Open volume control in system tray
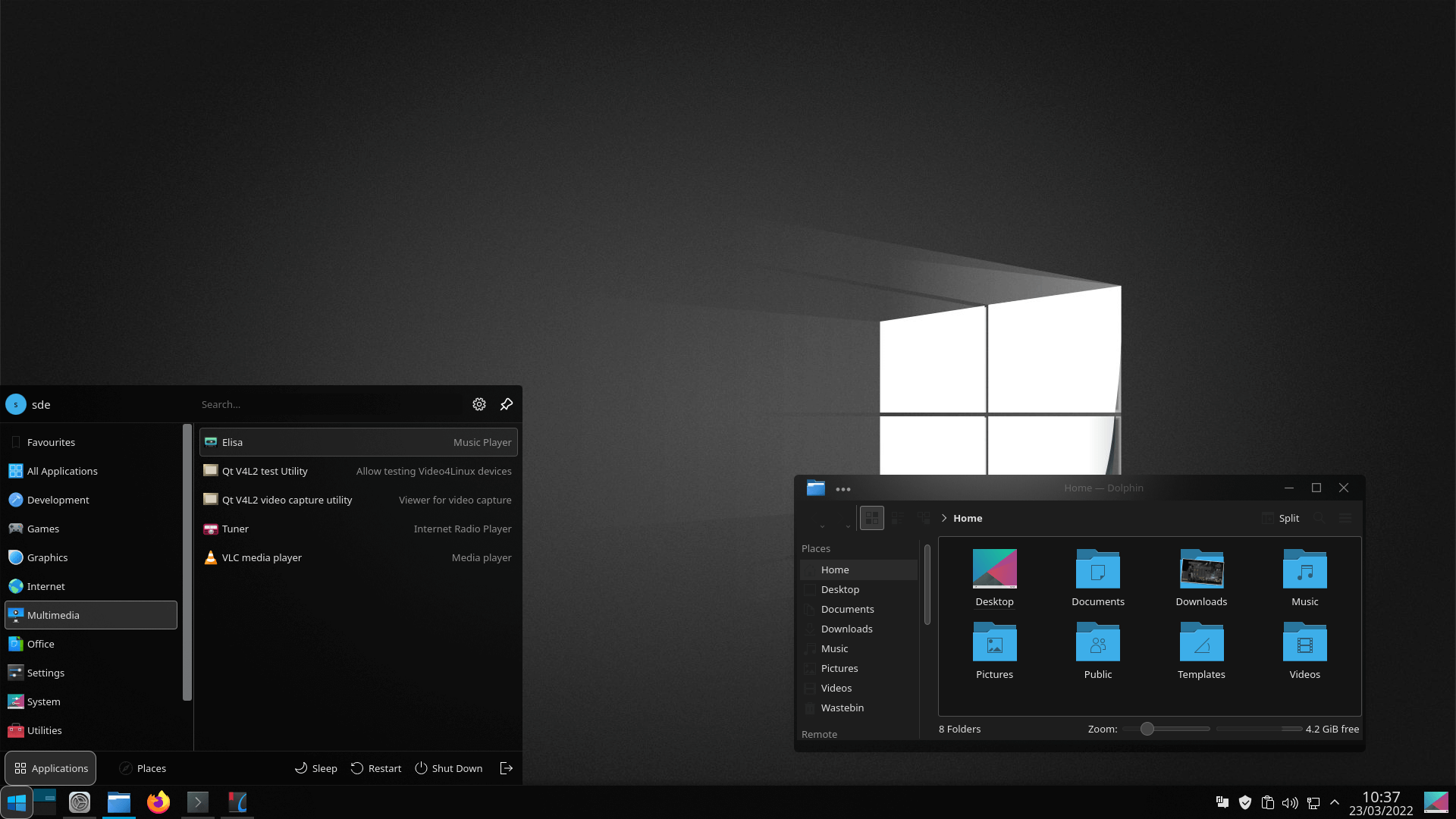This screenshot has width=1456, height=819. coord(1289,802)
